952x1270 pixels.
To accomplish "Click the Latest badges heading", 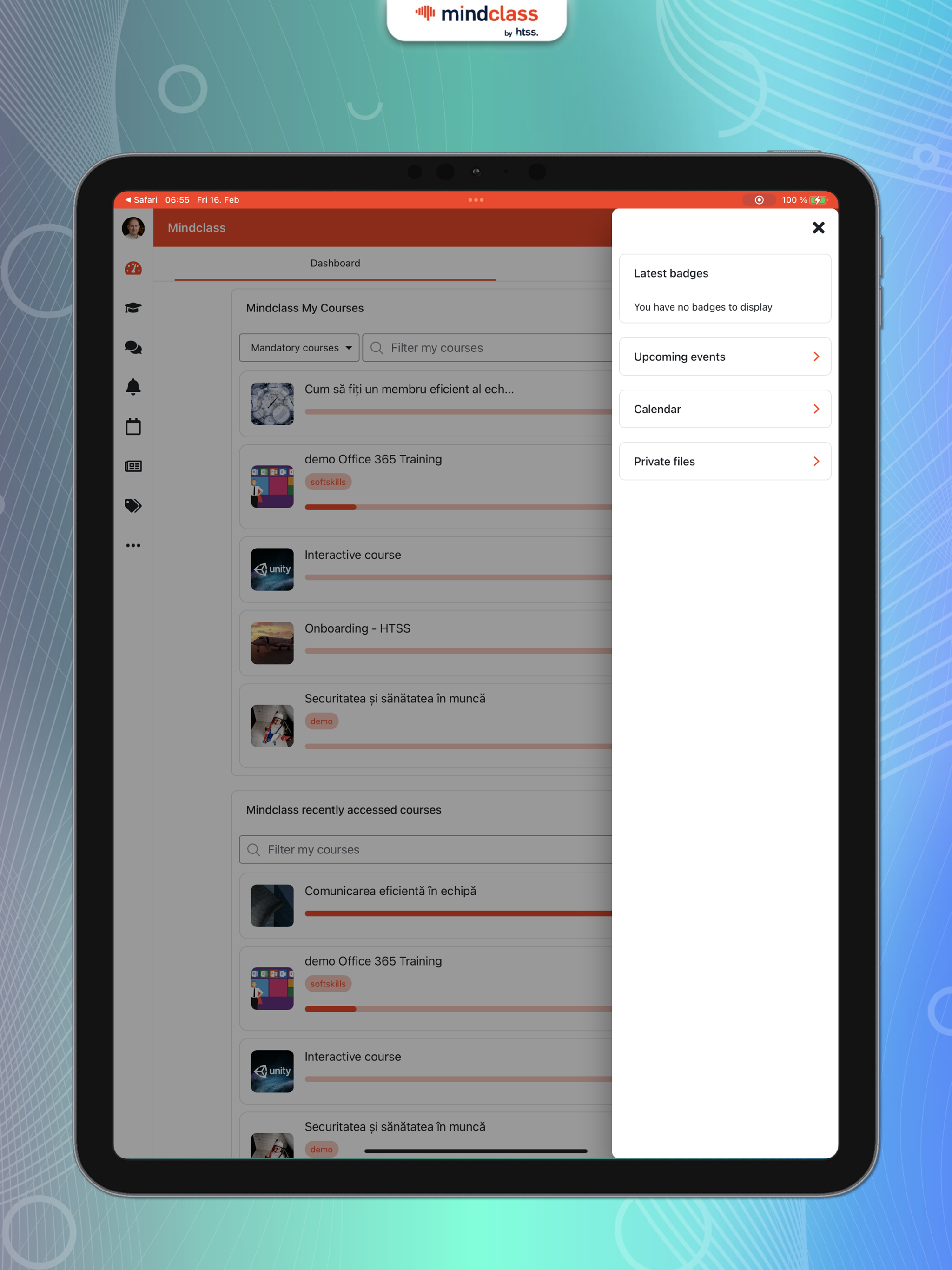I will coord(671,273).
